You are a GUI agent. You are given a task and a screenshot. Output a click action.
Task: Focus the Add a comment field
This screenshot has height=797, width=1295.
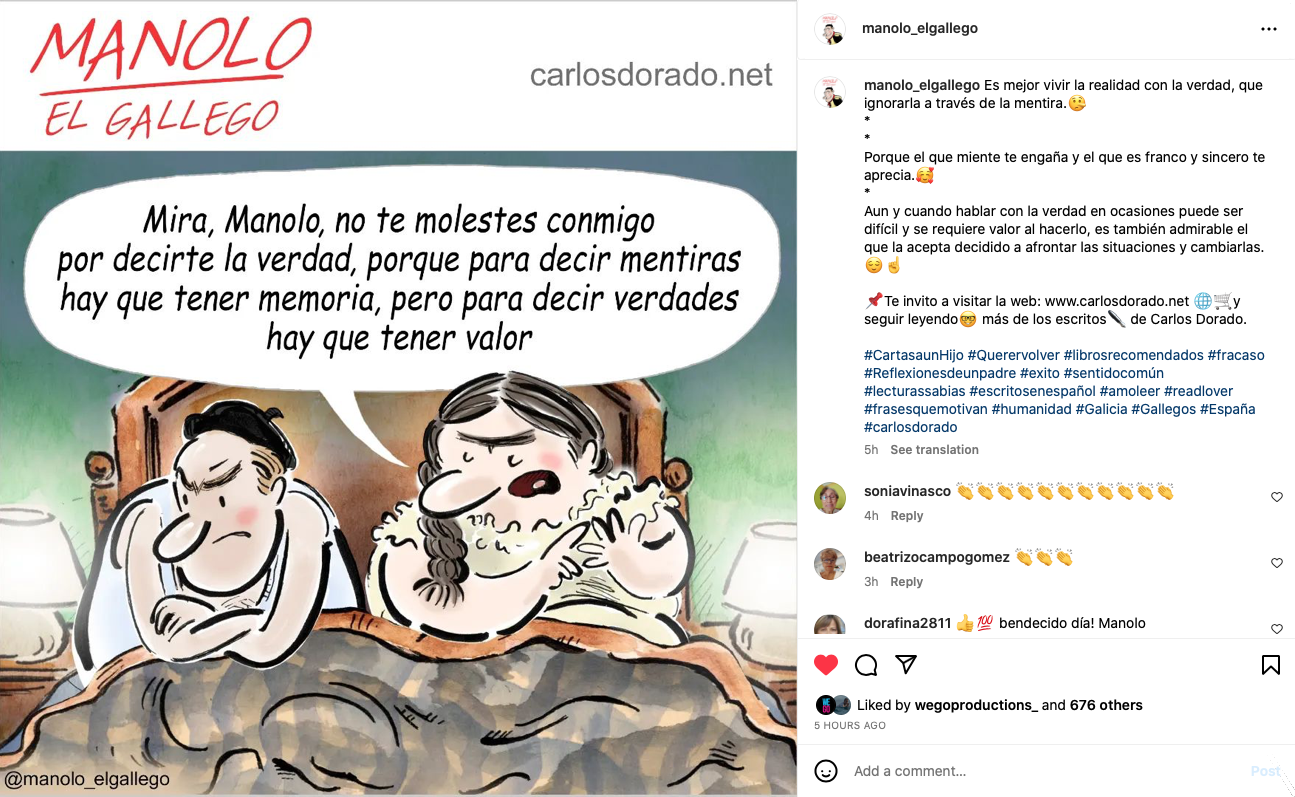click(x=1040, y=771)
